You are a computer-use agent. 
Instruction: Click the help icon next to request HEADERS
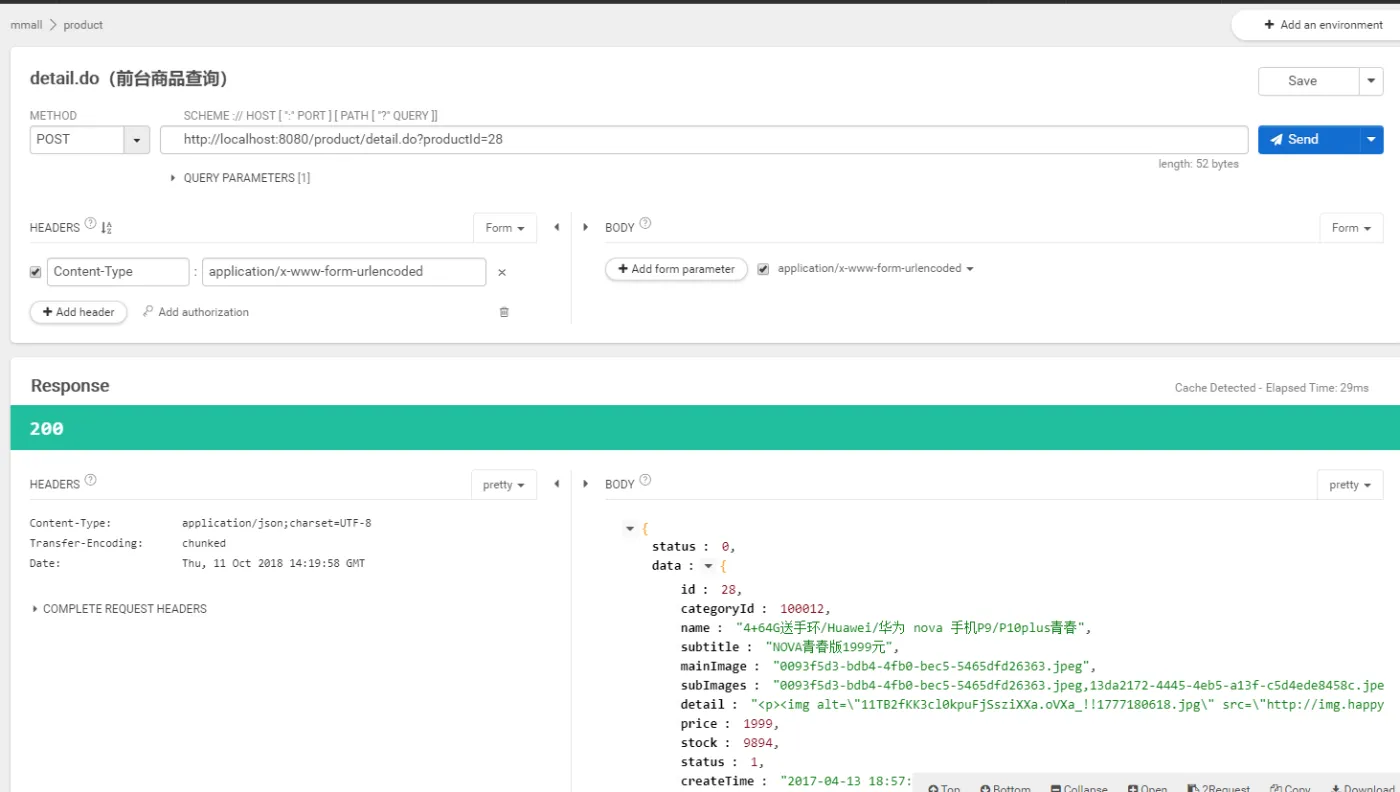[91, 224]
